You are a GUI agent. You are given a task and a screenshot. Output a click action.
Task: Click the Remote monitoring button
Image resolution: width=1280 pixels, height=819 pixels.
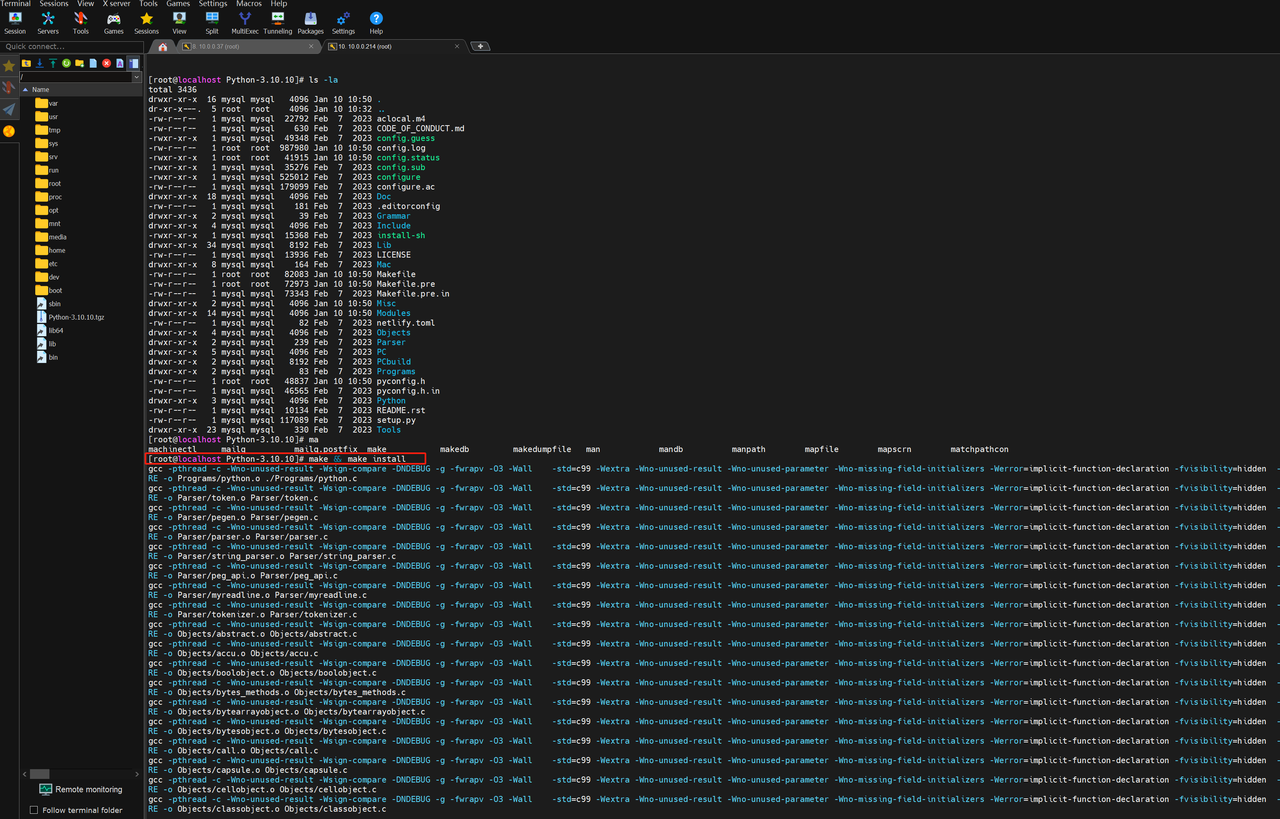pos(81,789)
